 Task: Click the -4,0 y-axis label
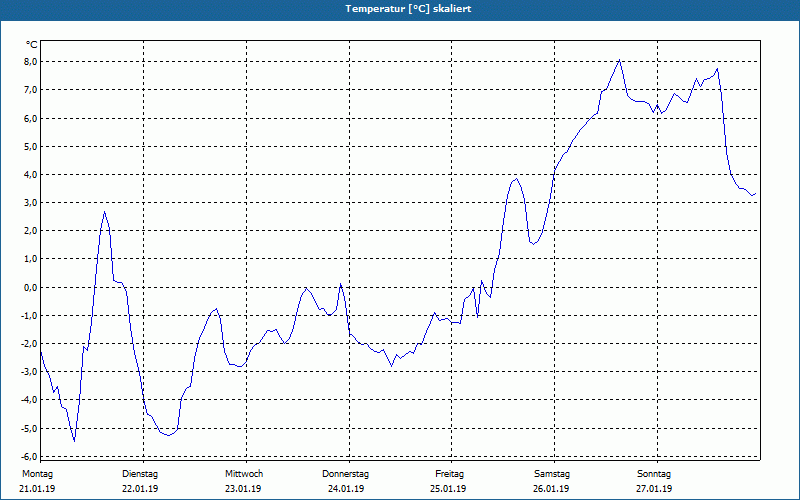(30, 399)
